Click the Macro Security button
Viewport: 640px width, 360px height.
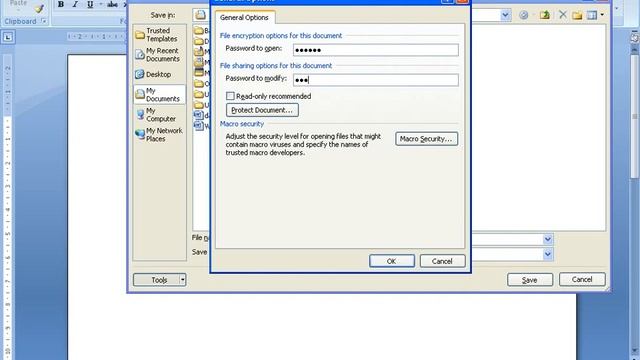click(426, 139)
